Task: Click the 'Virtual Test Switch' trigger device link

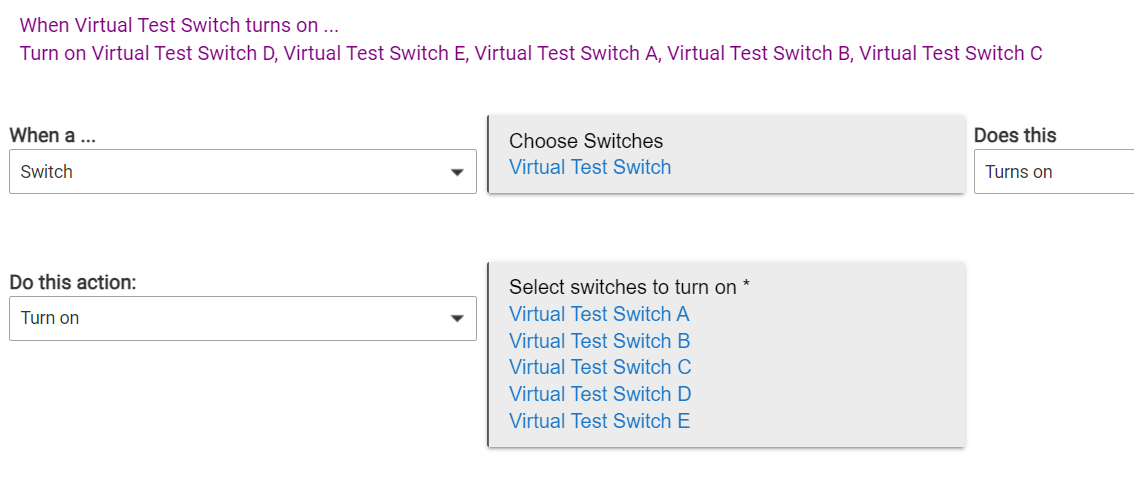Action: tap(590, 168)
